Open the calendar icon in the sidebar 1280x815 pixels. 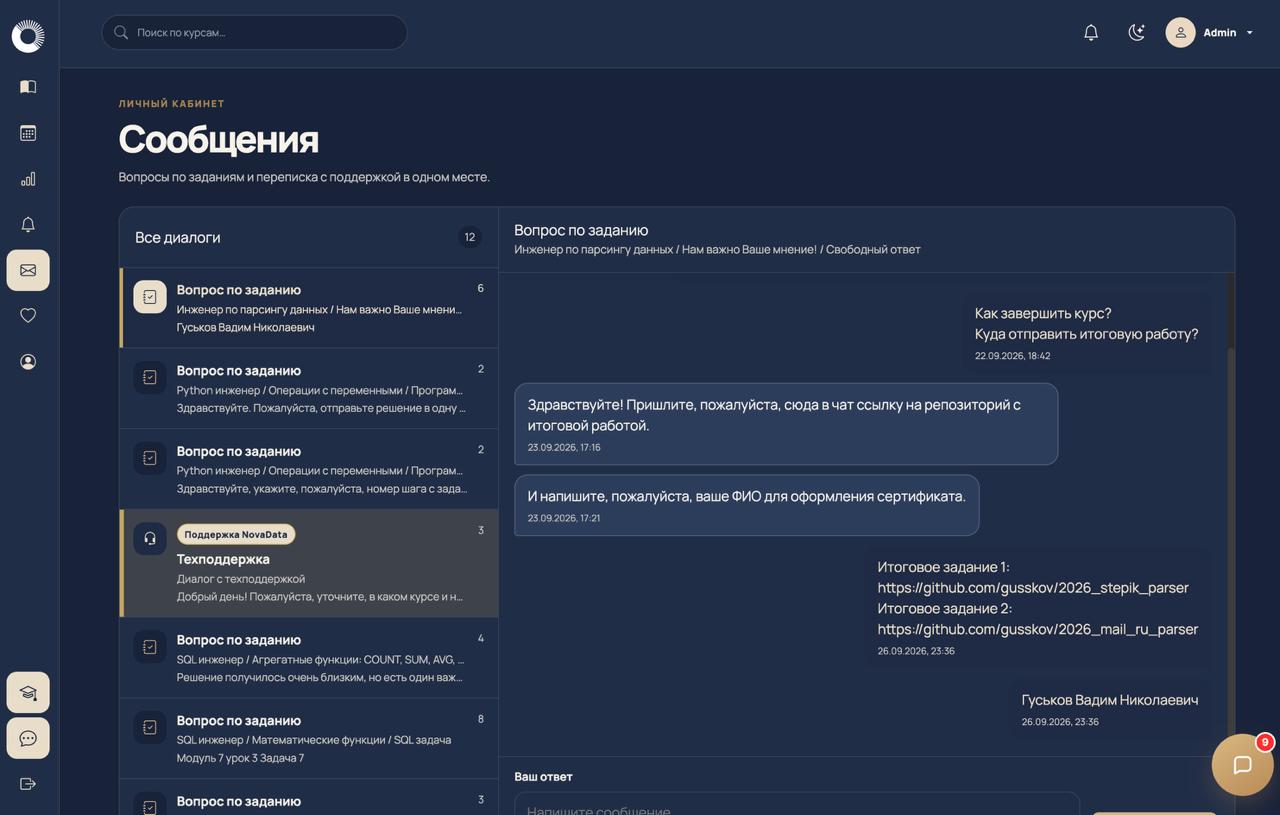(x=28, y=133)
